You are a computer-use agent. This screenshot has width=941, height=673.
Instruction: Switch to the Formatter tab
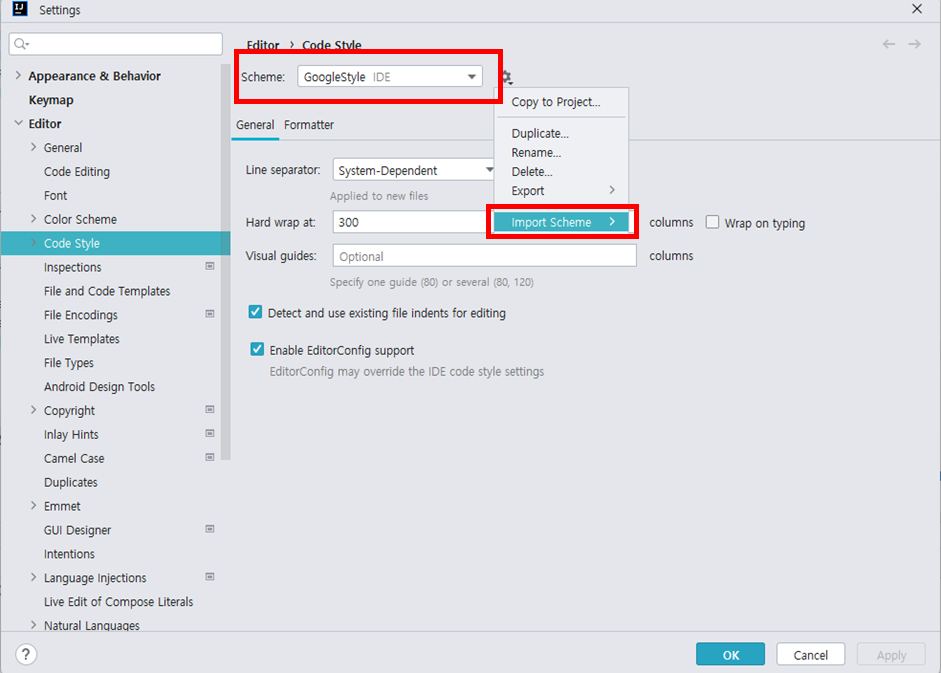point(309,126)
